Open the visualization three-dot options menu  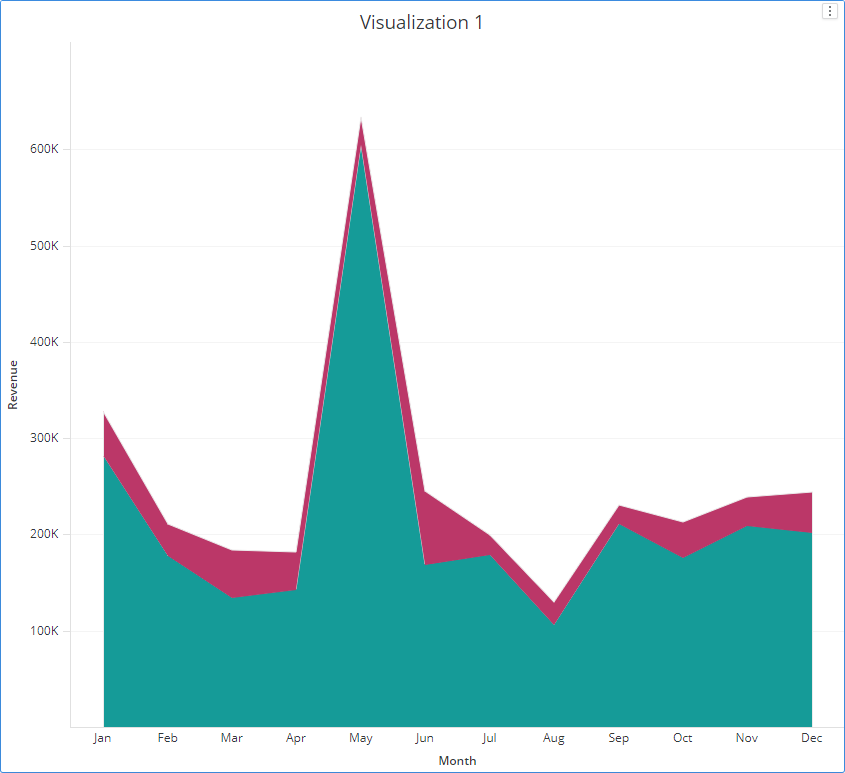829,11
